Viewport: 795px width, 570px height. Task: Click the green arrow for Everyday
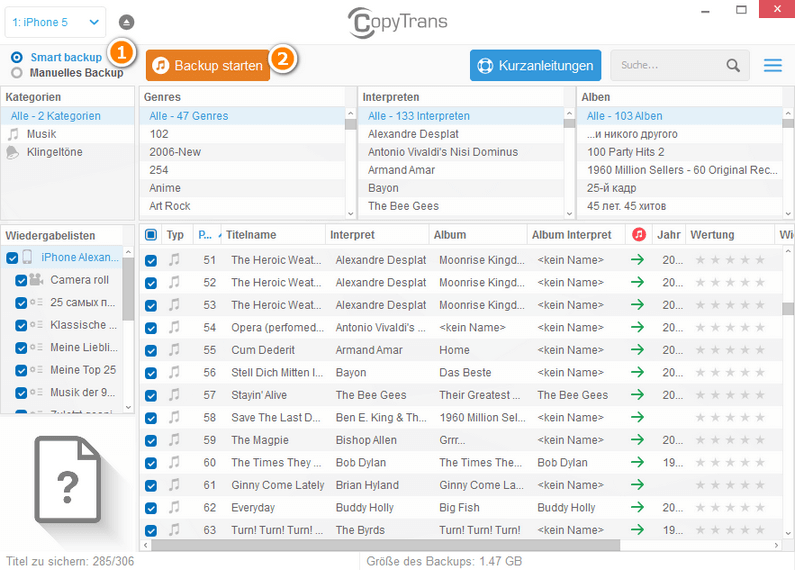637,507
